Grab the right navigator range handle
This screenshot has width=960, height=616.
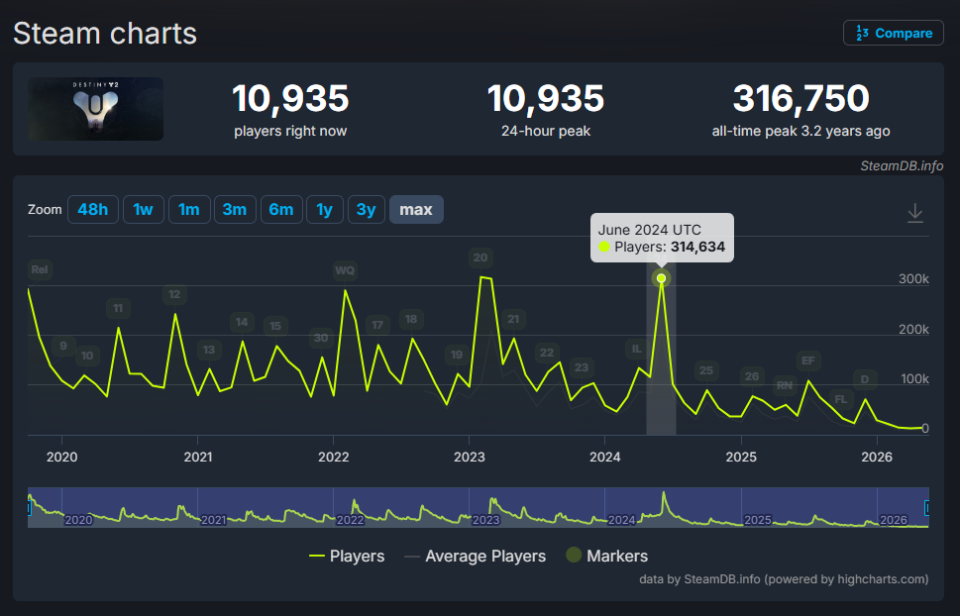point(927,508)
